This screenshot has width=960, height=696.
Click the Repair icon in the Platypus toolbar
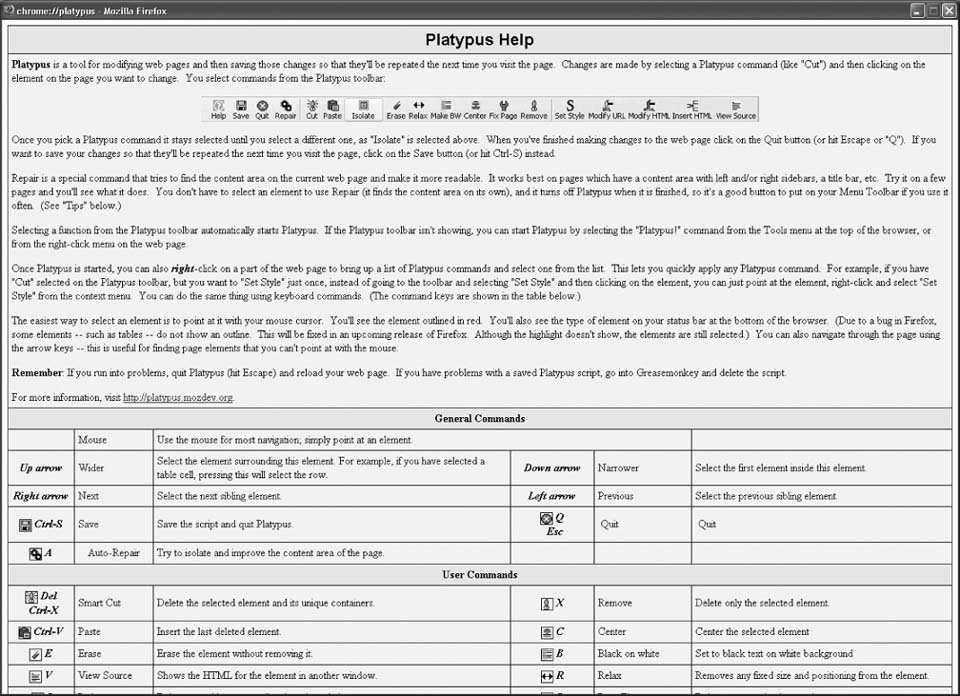(x=285, y=109)
